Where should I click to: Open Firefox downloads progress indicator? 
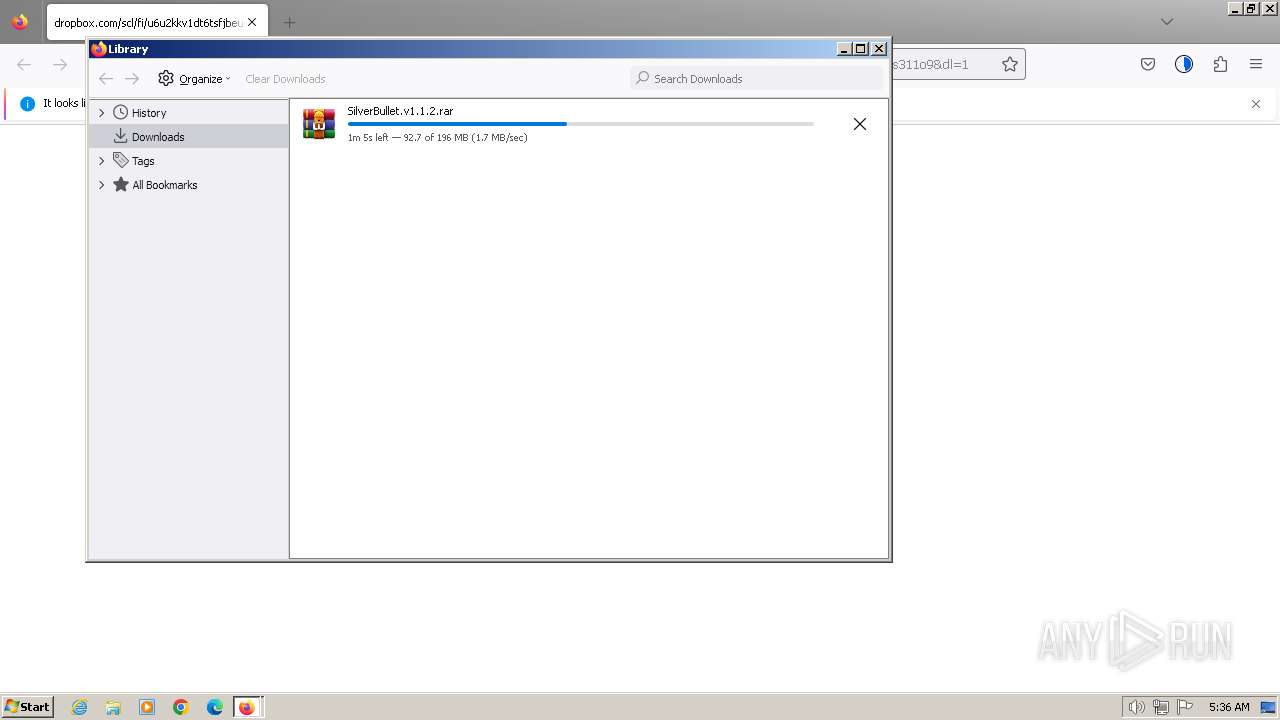tap(1184, 64)
